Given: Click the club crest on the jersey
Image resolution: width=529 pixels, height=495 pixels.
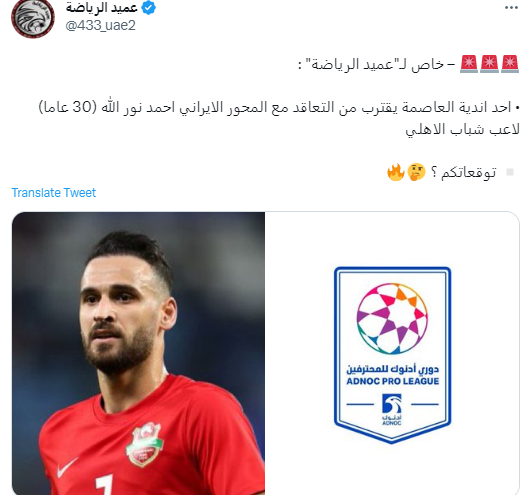Looking at the screenshot, I should 144,444.
